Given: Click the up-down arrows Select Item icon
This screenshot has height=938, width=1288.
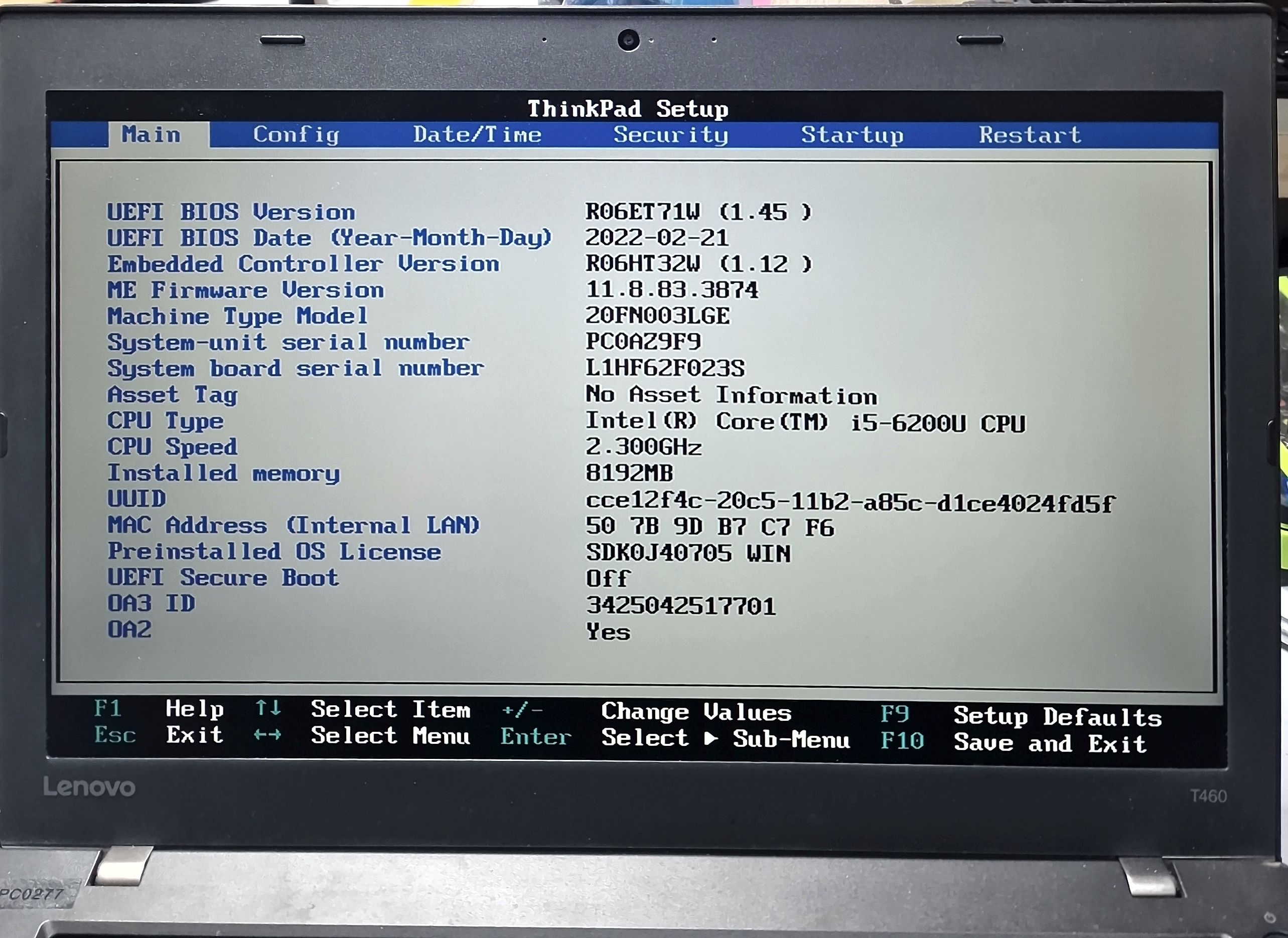Looking at the screenshot, I should [x=268, y=708].
